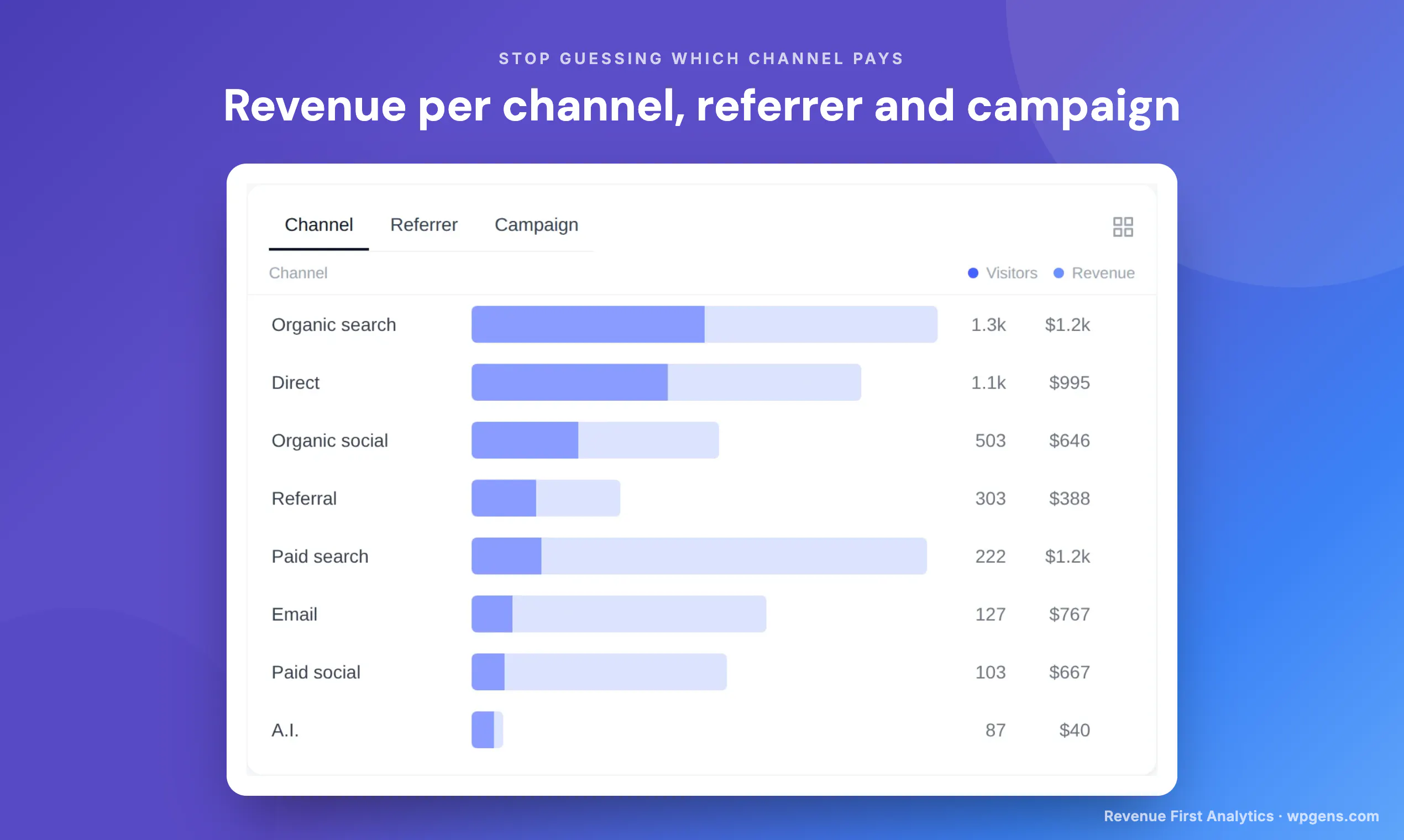Click the Referral channel bar
Screen dimensions: 1404x840
tap(546, 497)
